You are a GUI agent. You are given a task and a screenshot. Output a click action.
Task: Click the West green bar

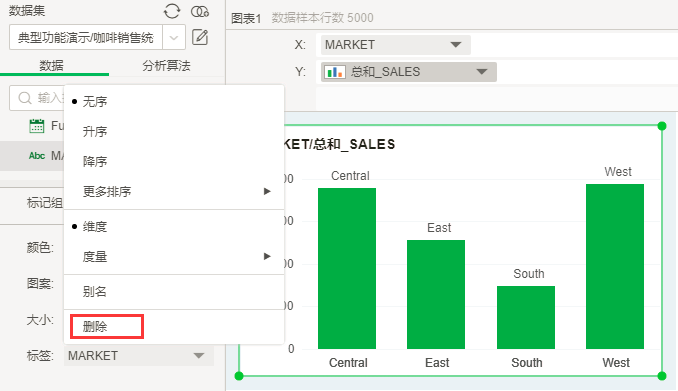[x=615, y=266]
